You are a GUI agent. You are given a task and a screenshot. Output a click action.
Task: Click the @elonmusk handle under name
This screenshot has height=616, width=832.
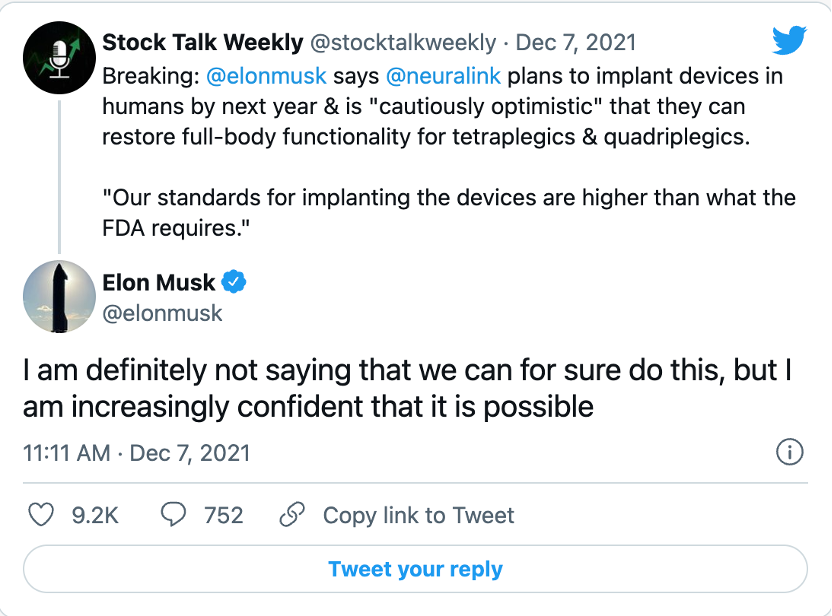162,313
